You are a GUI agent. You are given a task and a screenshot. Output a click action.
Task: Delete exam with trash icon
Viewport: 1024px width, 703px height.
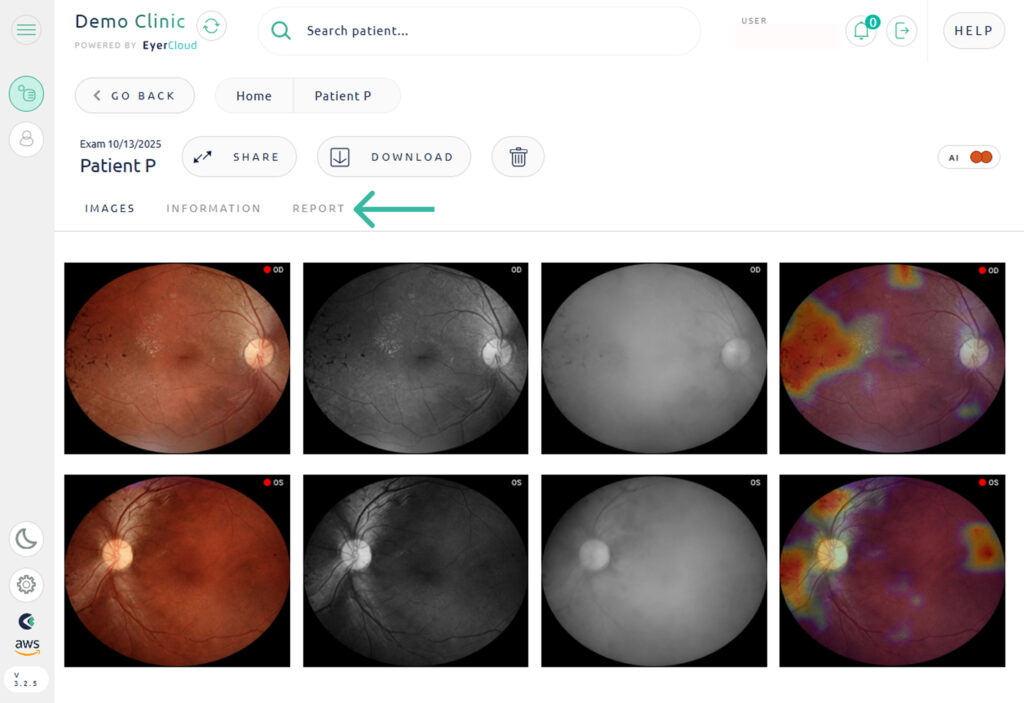pyautogui.click(x=518, y=157)
